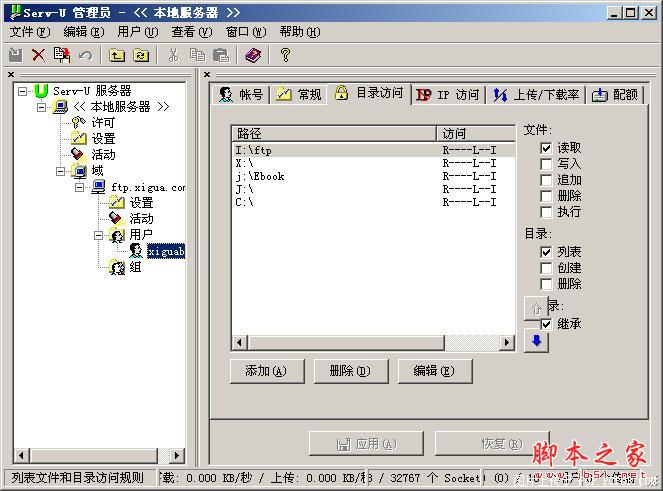
Task: Open the 用户(U) menu
Action: coord(138,32)
